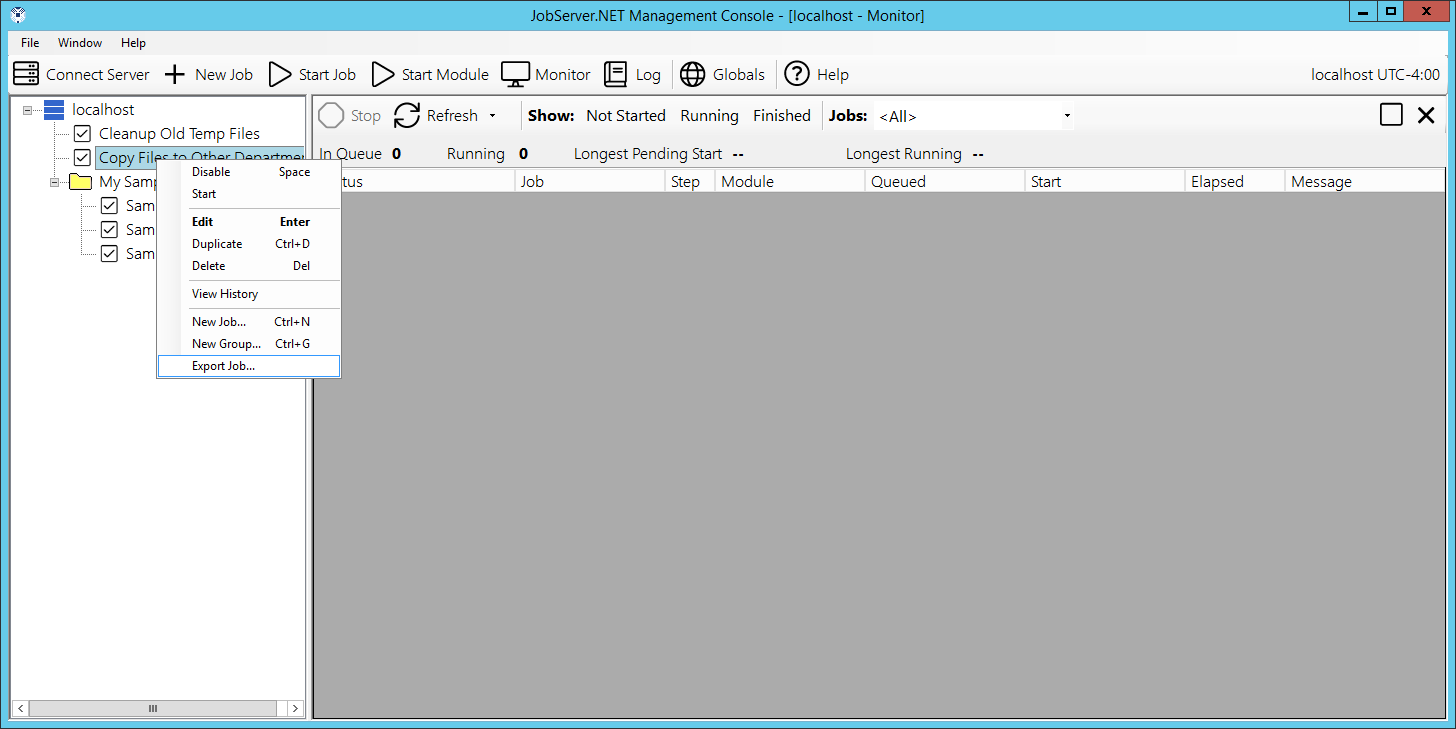
Task: Uncheck the Cleanup Old Temp Files checkbox
Action: (x=82, y=134)
